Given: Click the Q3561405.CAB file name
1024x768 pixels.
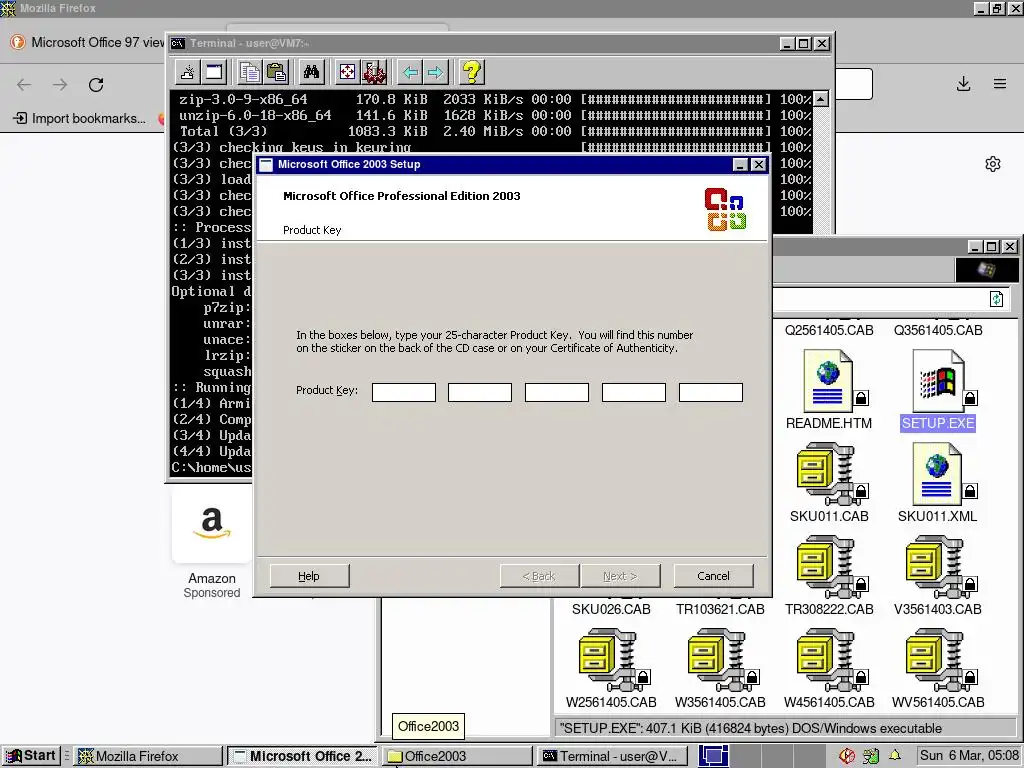Looking at the screenshot, I should click(938, 330).
